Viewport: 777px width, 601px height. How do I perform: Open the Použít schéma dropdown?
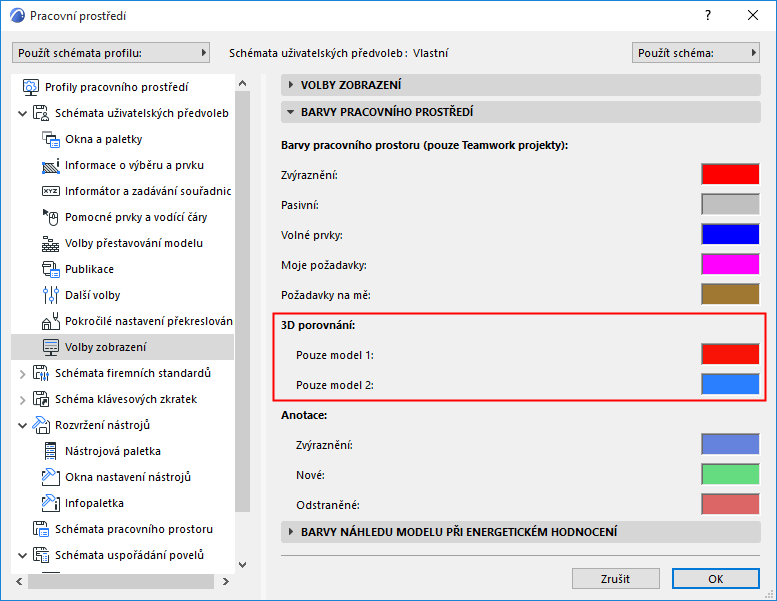point(696,53)
